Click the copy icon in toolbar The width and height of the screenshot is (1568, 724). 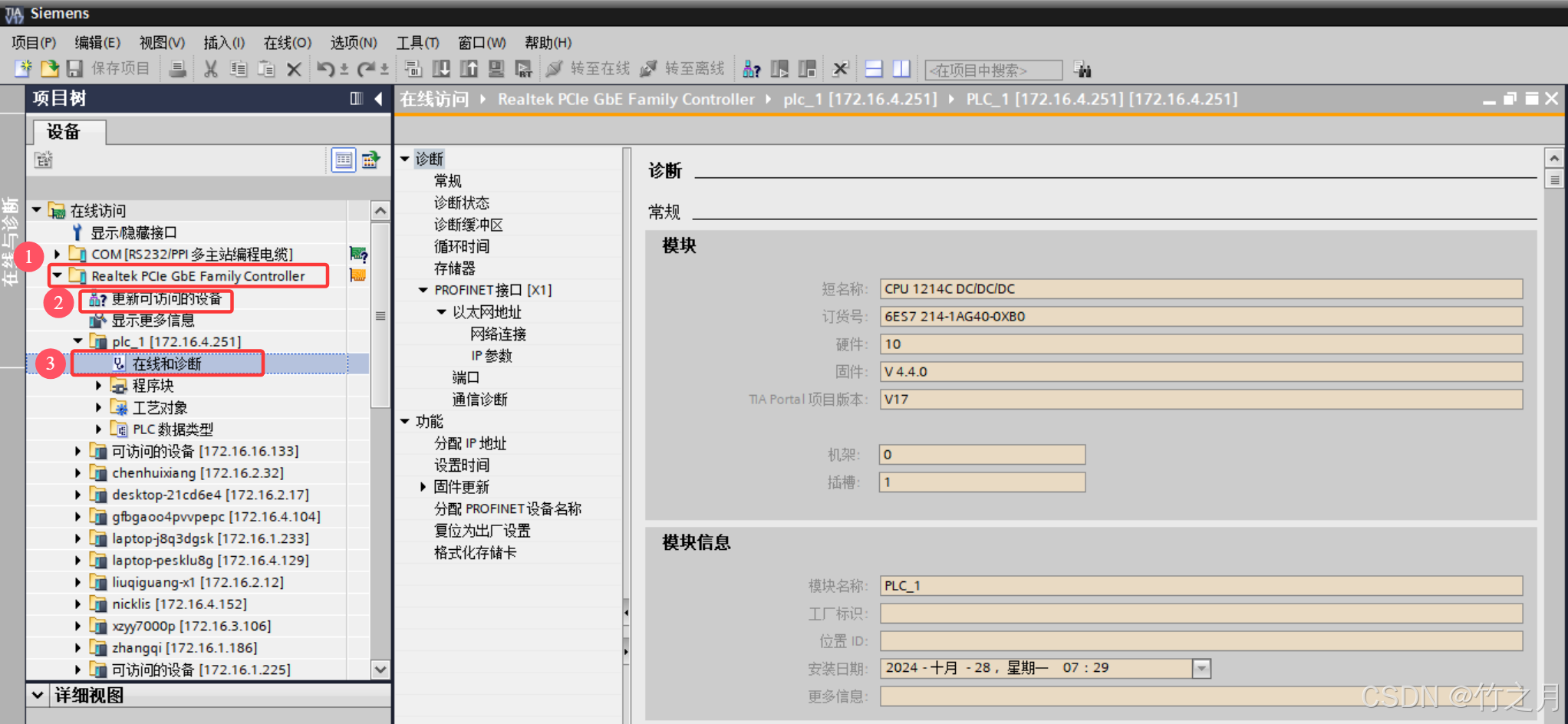(239, 69)
